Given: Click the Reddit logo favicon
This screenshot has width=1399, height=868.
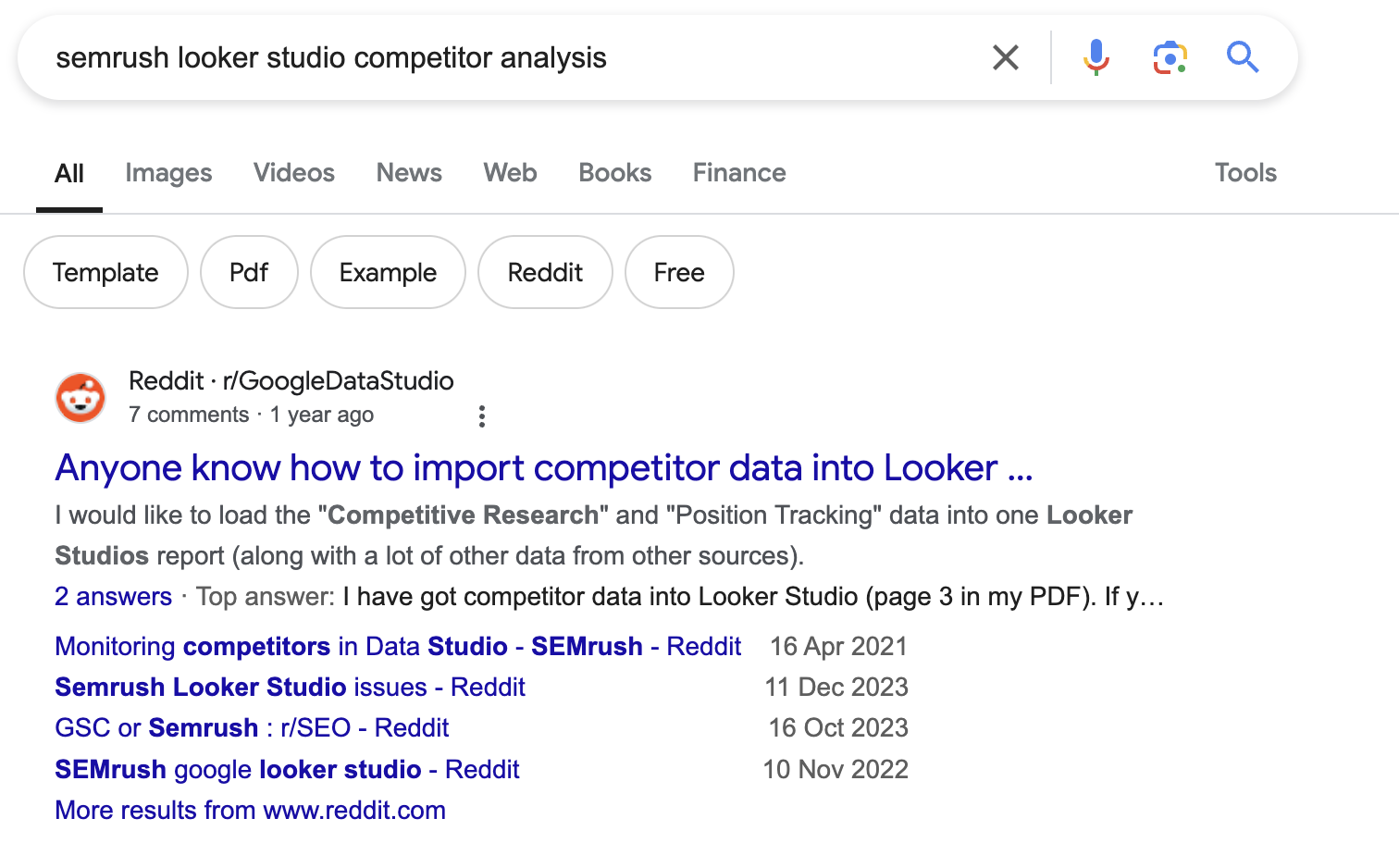Looking at the screenshot, I should pyautogui.click(x=80, y=398).
